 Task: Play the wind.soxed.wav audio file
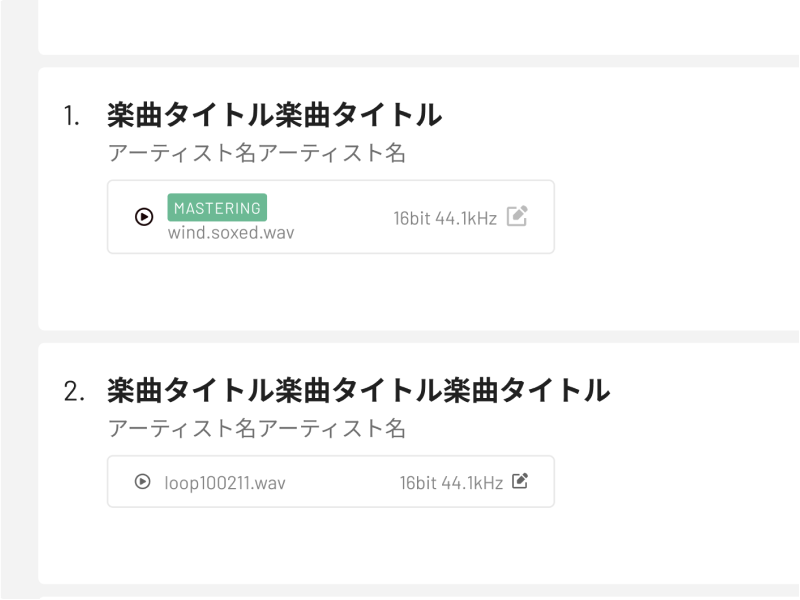click(x=144, y=216)
